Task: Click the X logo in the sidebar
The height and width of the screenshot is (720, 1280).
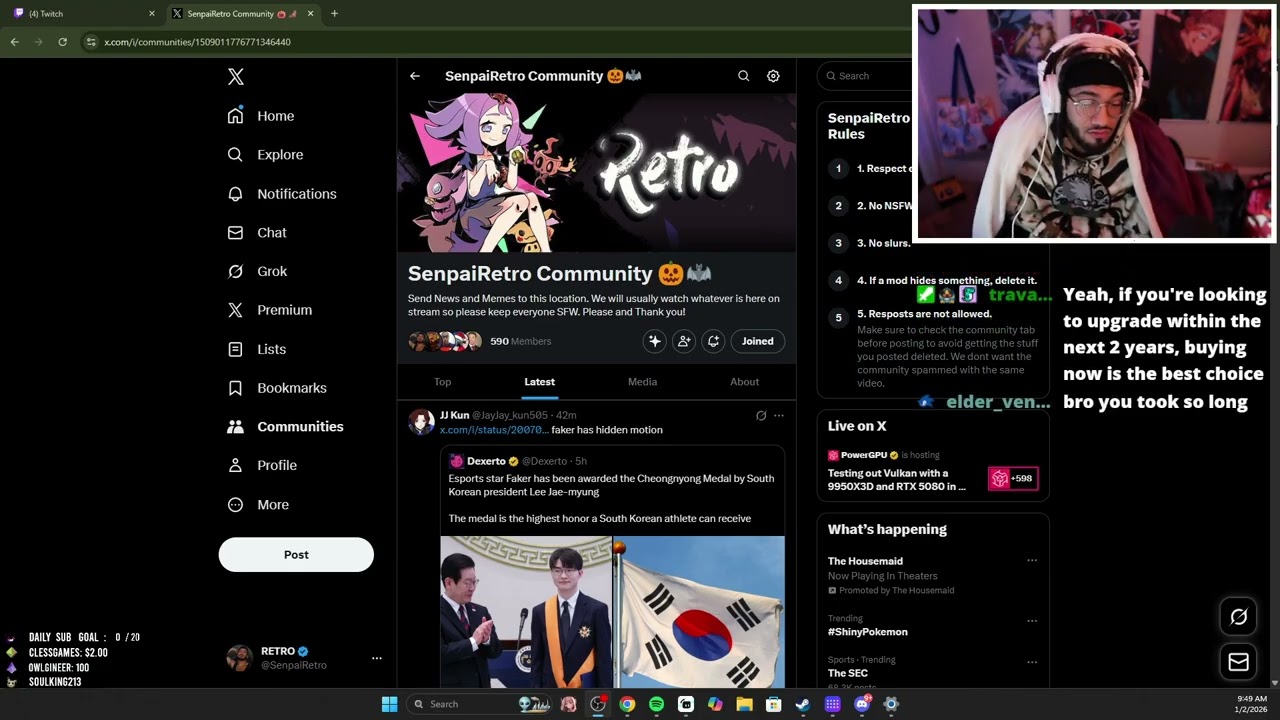Action: coord(236,77)
